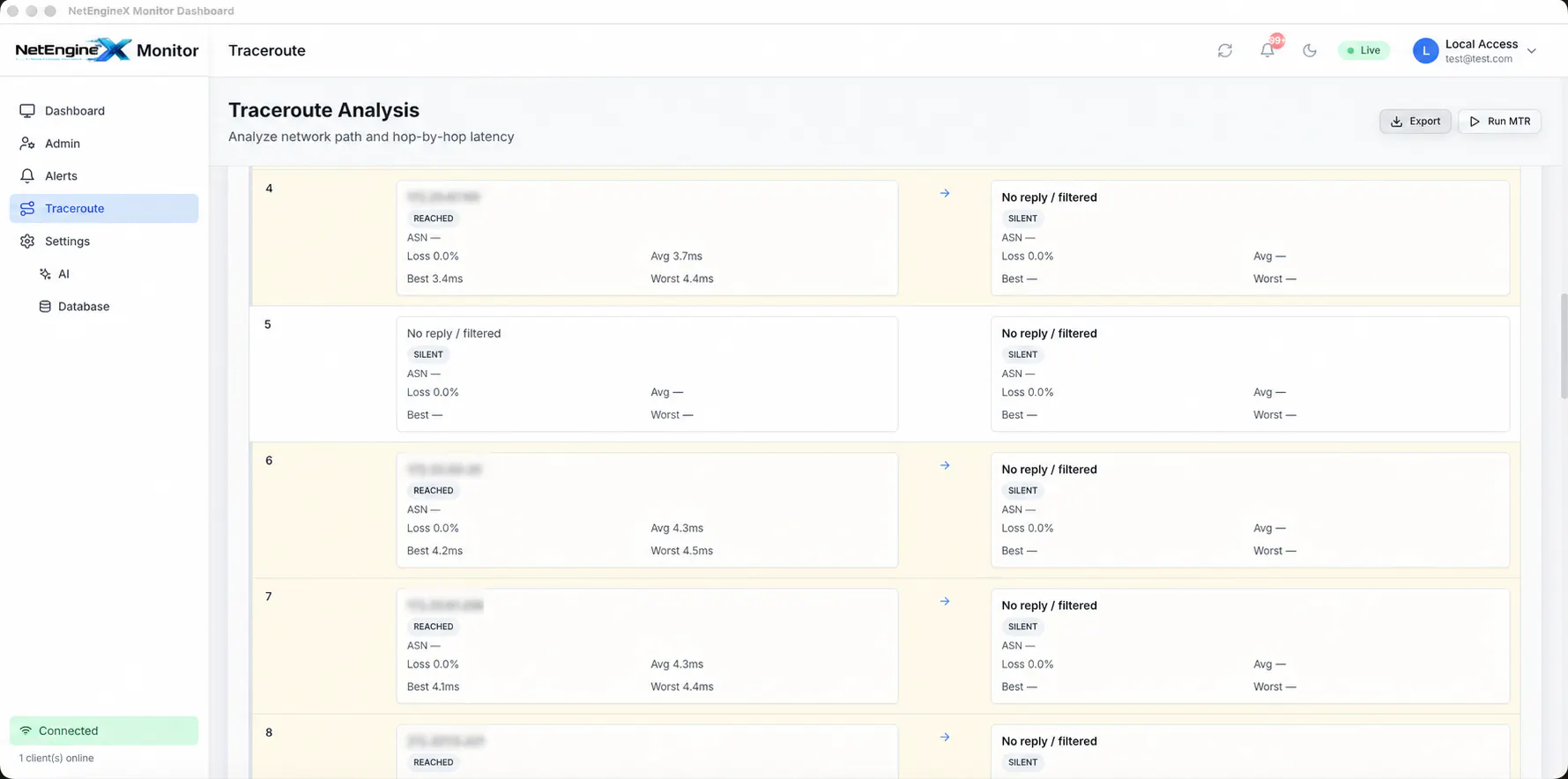The width and height of the screenshot is (1568, 779).
Task: Toggle dark mode with the moon icon
Action: [x=1310, y=50]
